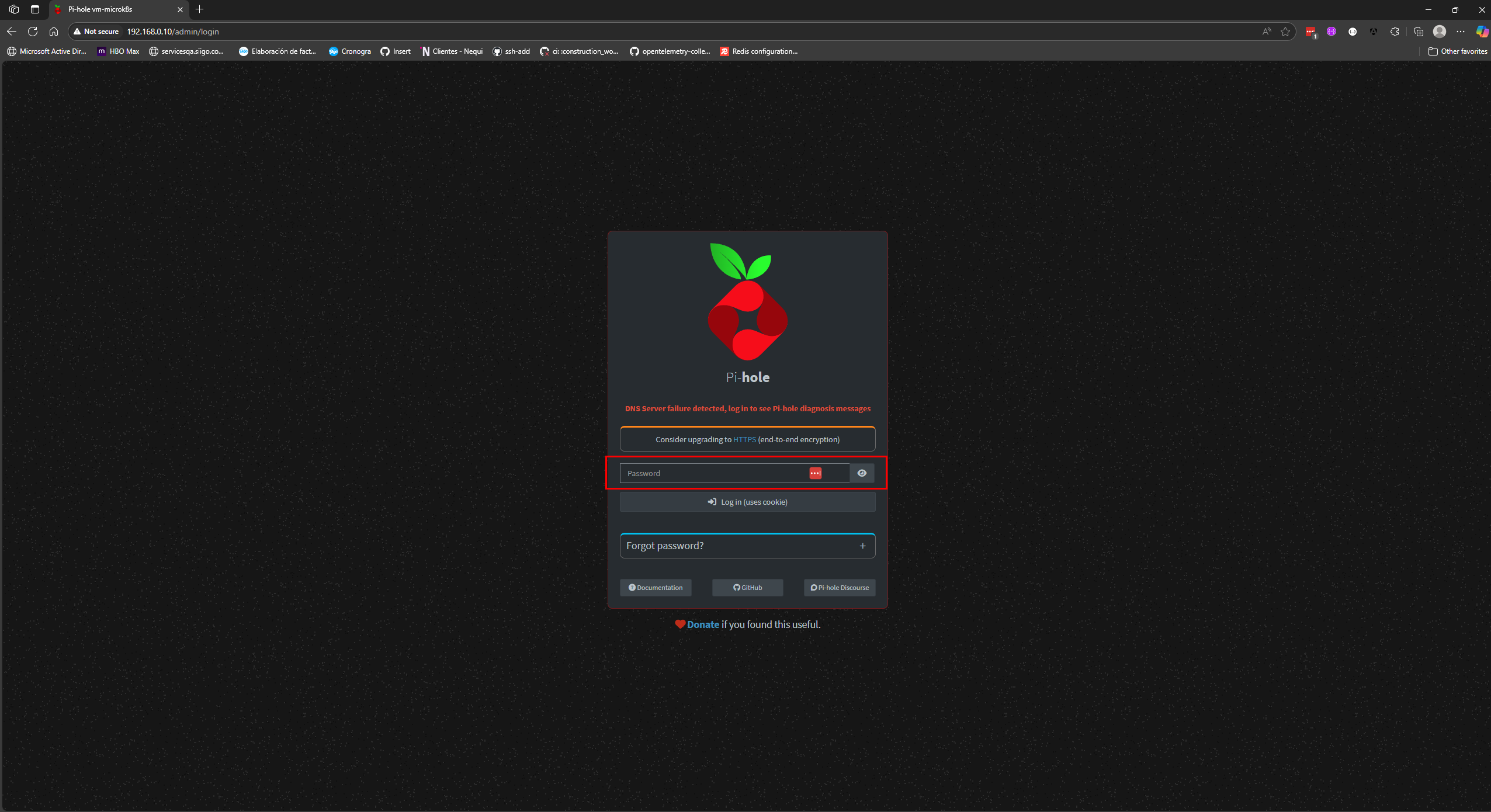
Task: Open the Pi-hole Discourse button
Action: (840, 588)
